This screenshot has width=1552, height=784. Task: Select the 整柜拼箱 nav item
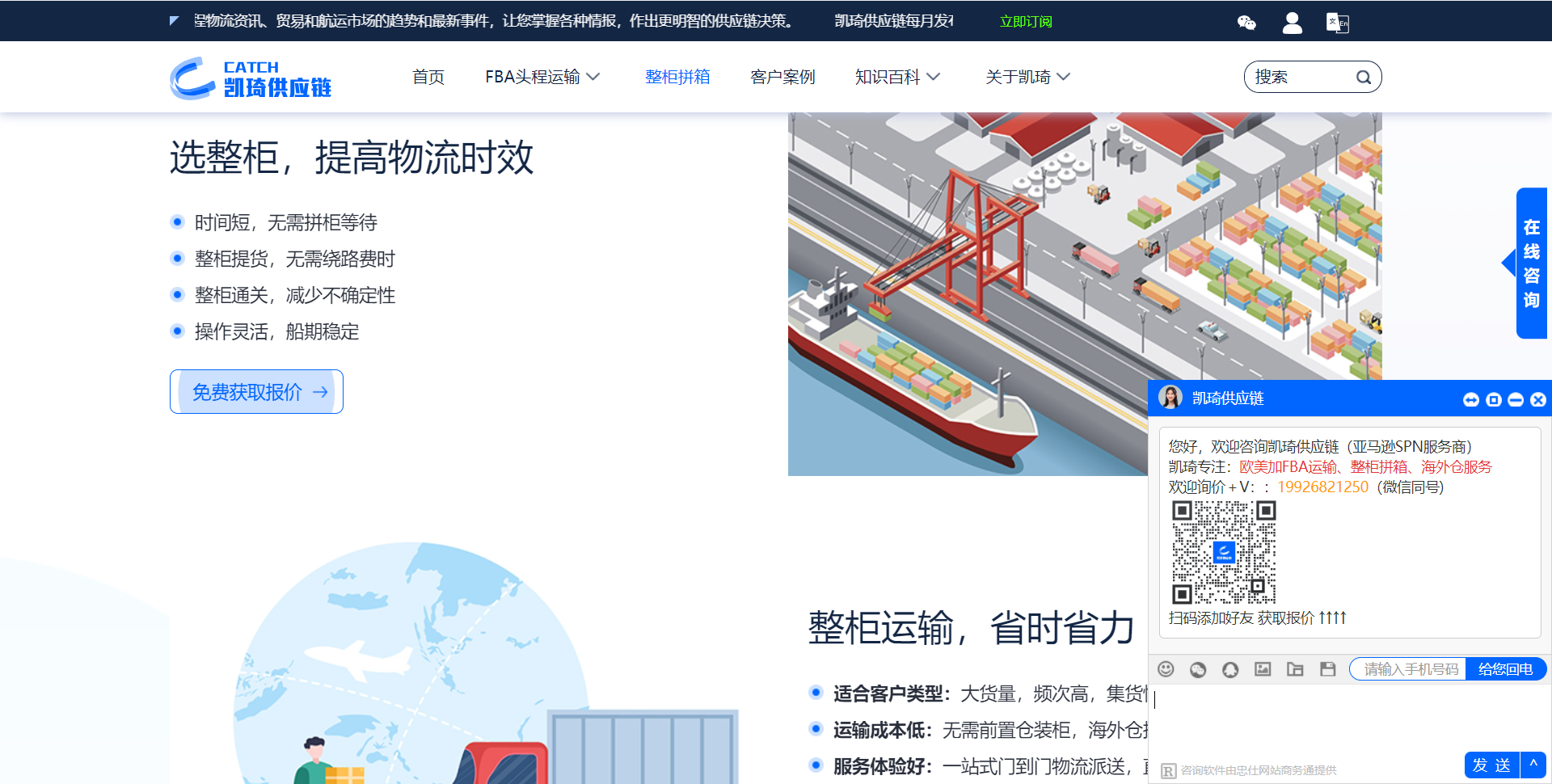pyautogui.click(x=677, y=77)
